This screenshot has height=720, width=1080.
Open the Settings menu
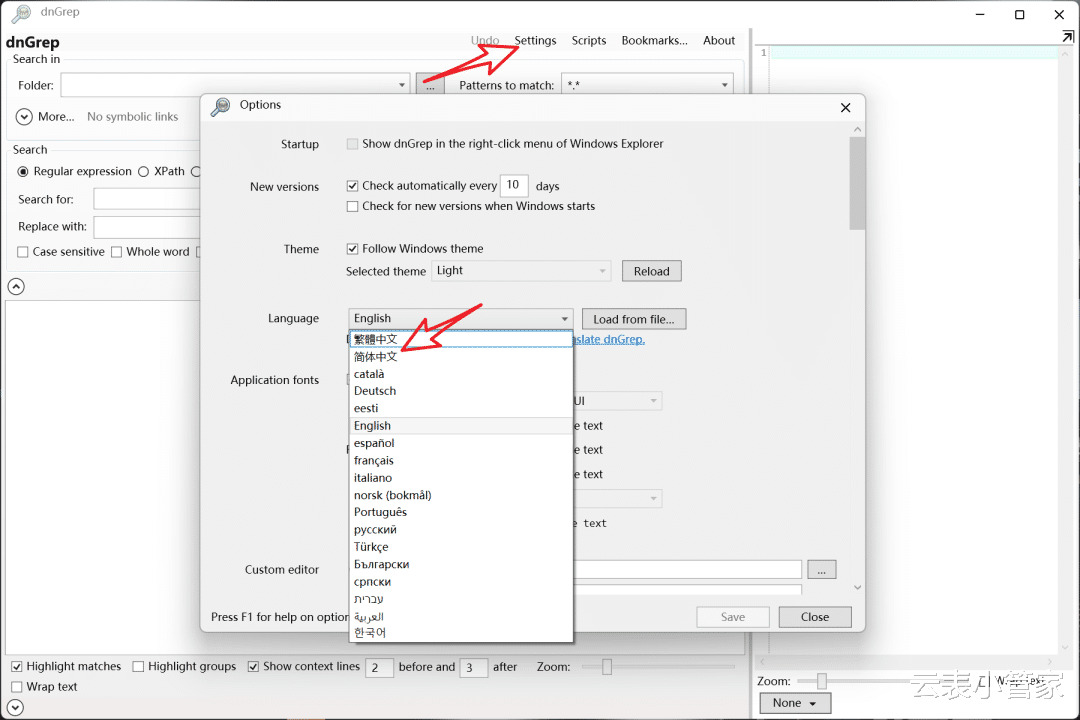coord(535,41)
